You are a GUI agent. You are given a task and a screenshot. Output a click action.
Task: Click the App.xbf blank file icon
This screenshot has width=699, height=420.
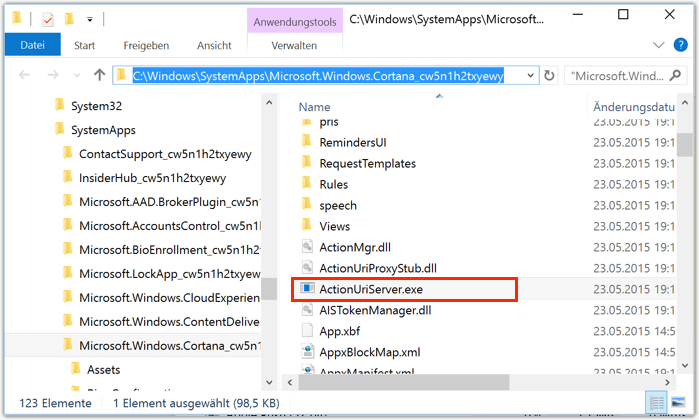[307, 330]
